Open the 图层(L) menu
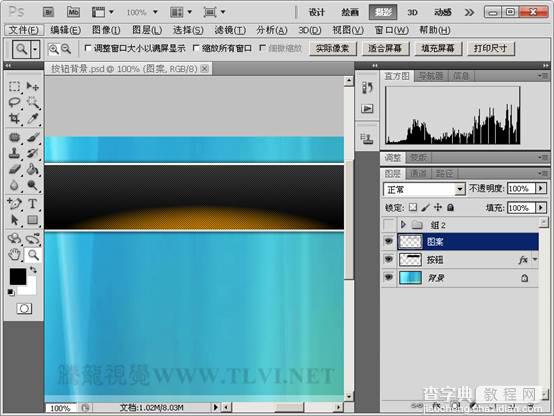 click(147, 30)
